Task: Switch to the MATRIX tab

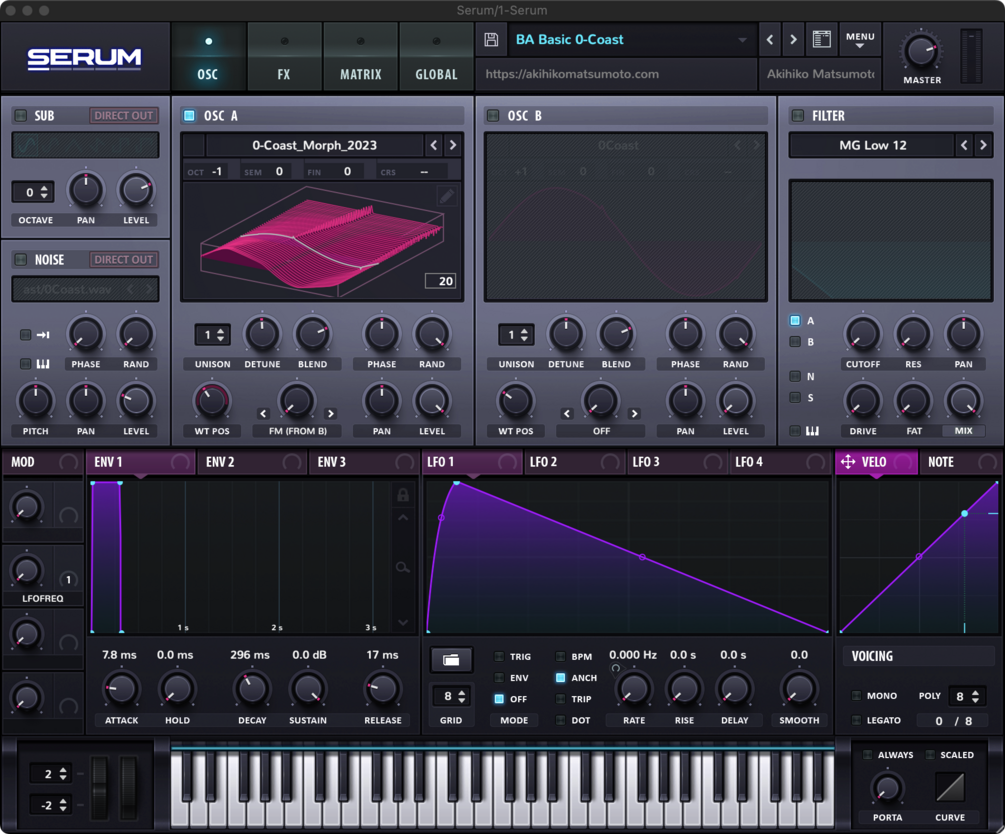Action: pos(360,58)
